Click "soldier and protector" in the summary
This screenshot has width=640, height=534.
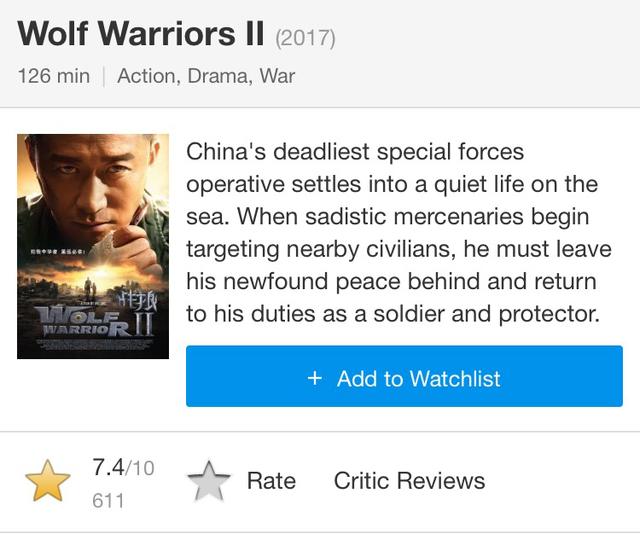click(487, 314)
